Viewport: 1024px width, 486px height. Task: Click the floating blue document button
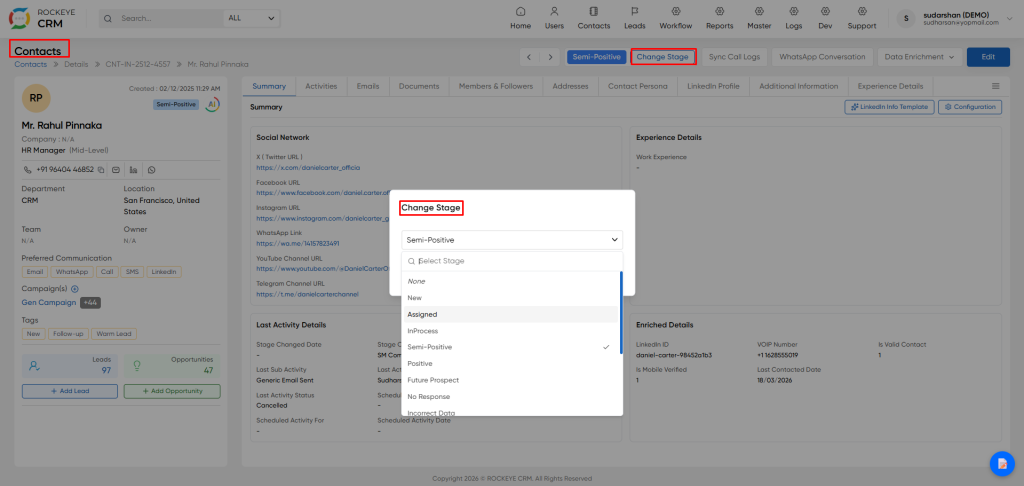pos(1002,463)
